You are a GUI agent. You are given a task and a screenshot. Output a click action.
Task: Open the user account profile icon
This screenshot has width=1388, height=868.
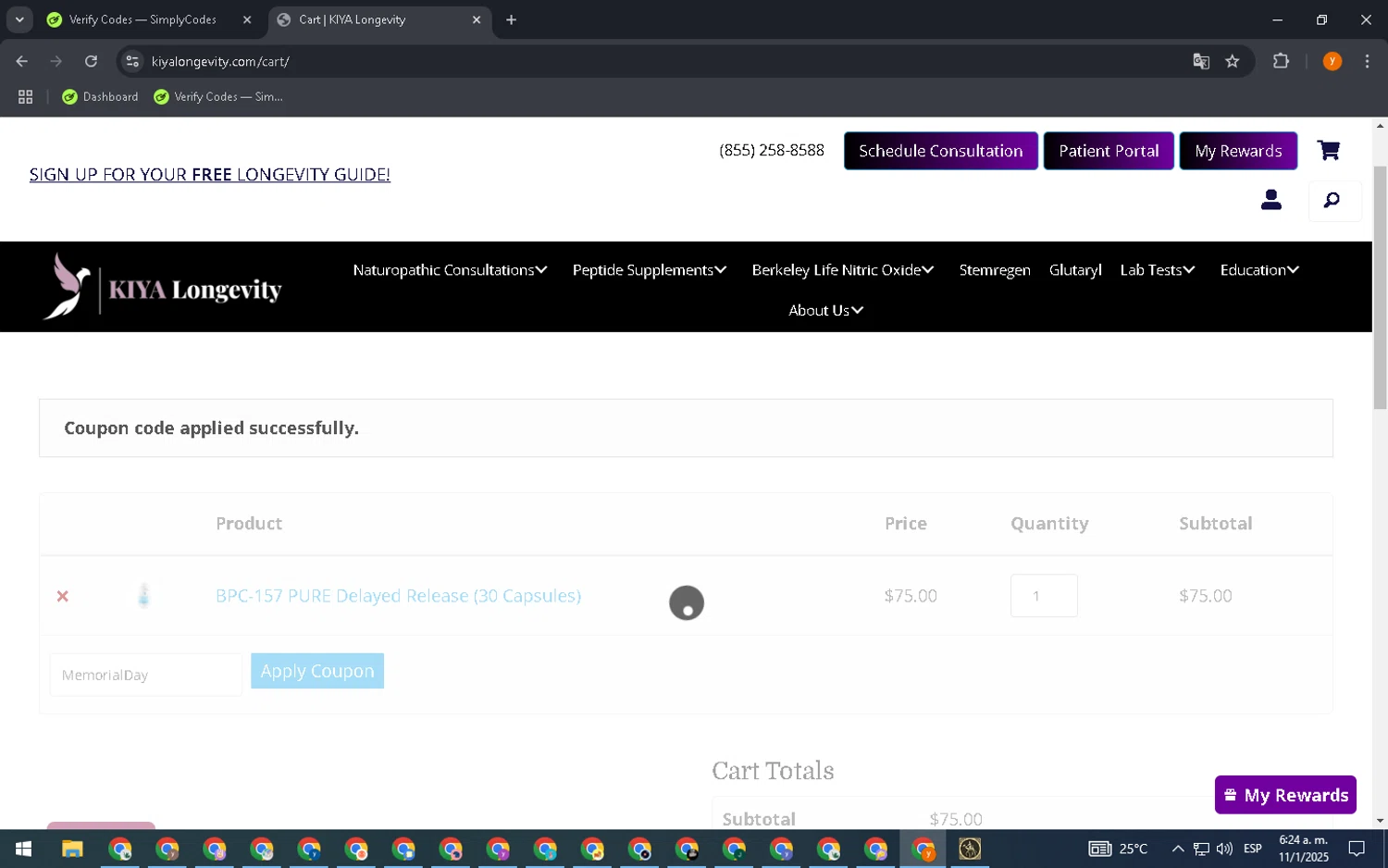coord(1271,200)
